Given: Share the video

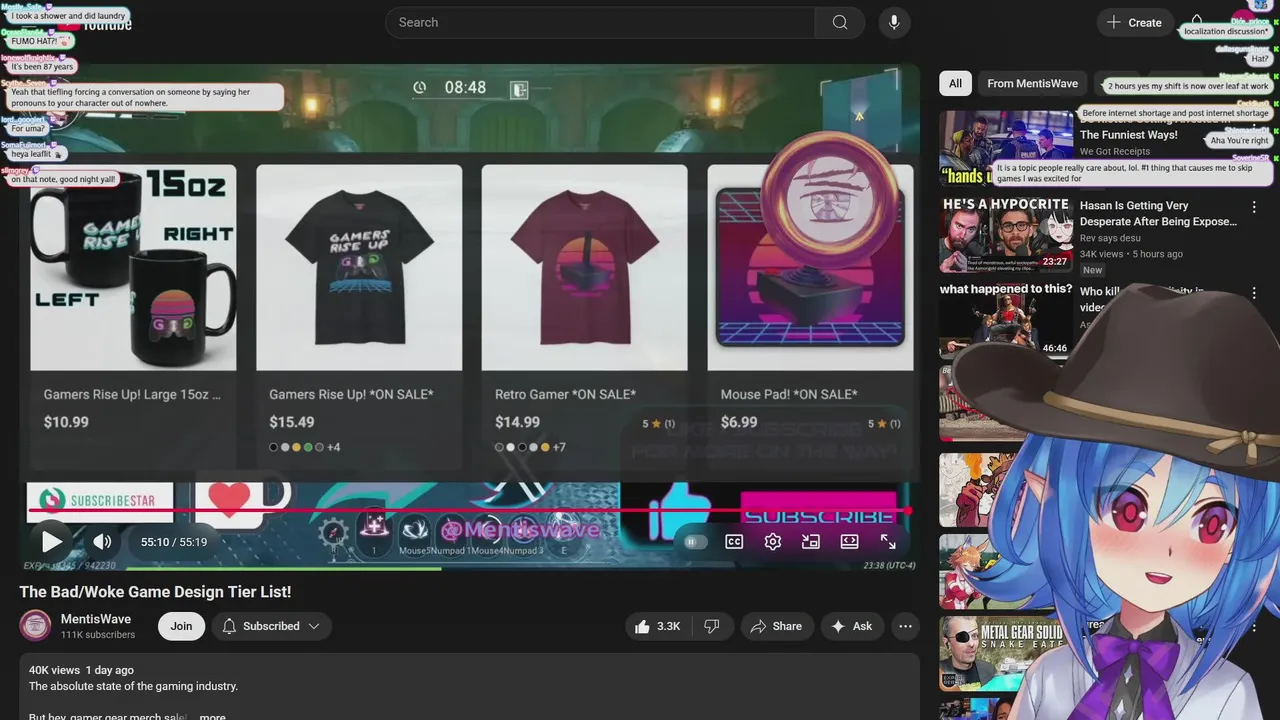Looking at the screenshot, I should click(776, 626).
